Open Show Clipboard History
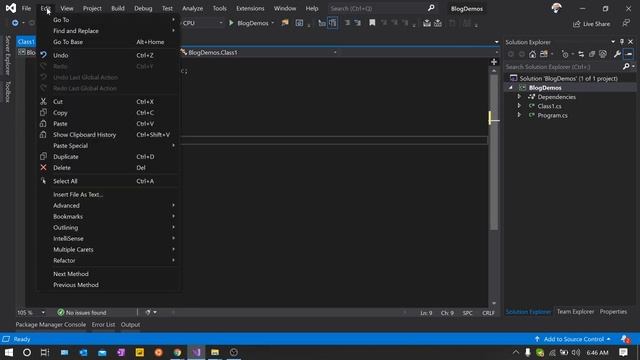Viewport: 640px width, 360px height. click(x=108, y=135)
